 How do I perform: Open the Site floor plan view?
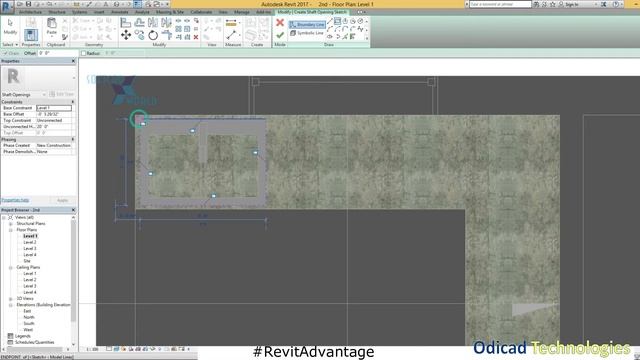[27, 261]
